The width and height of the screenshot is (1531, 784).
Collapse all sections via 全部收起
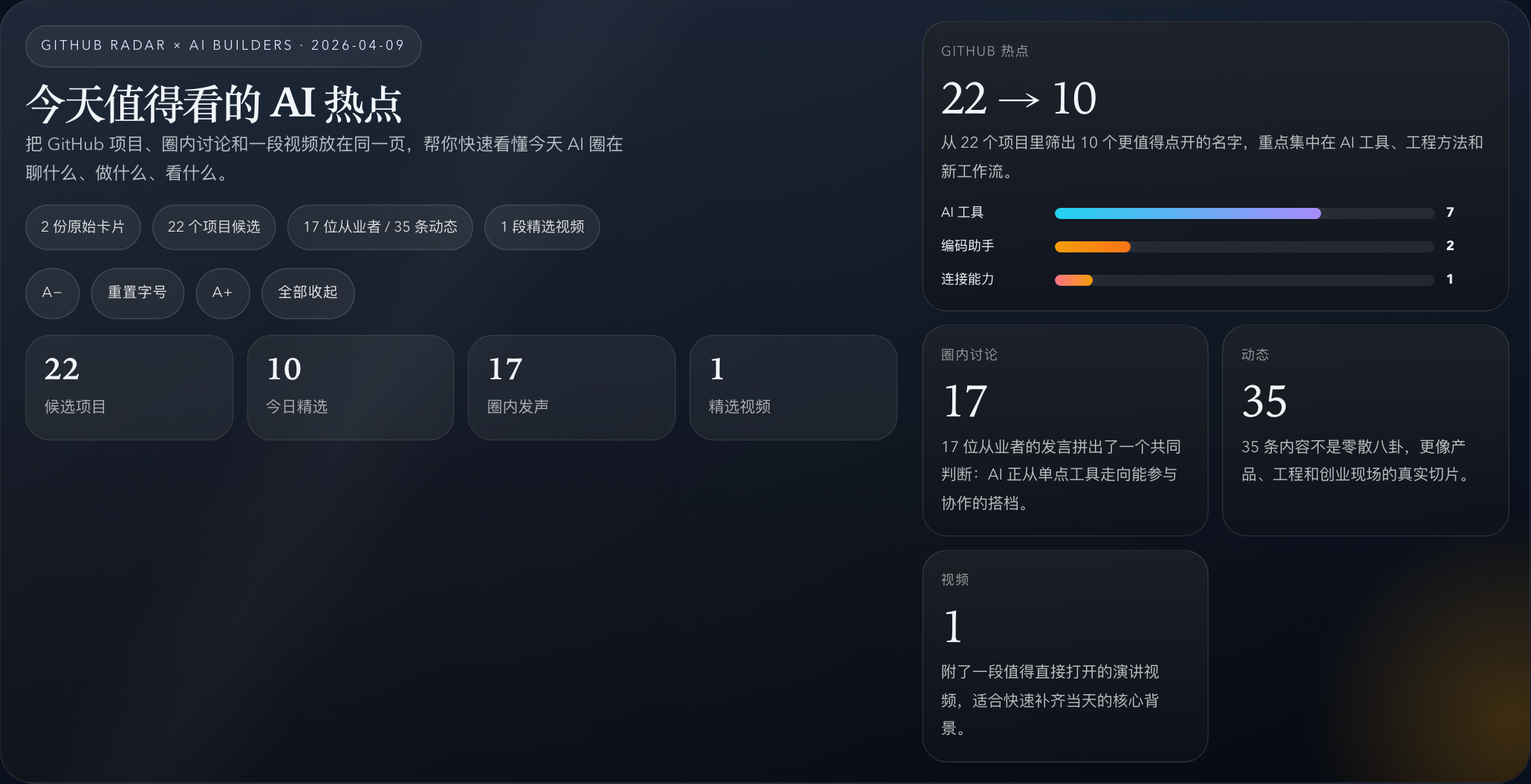tap(308, 293)
